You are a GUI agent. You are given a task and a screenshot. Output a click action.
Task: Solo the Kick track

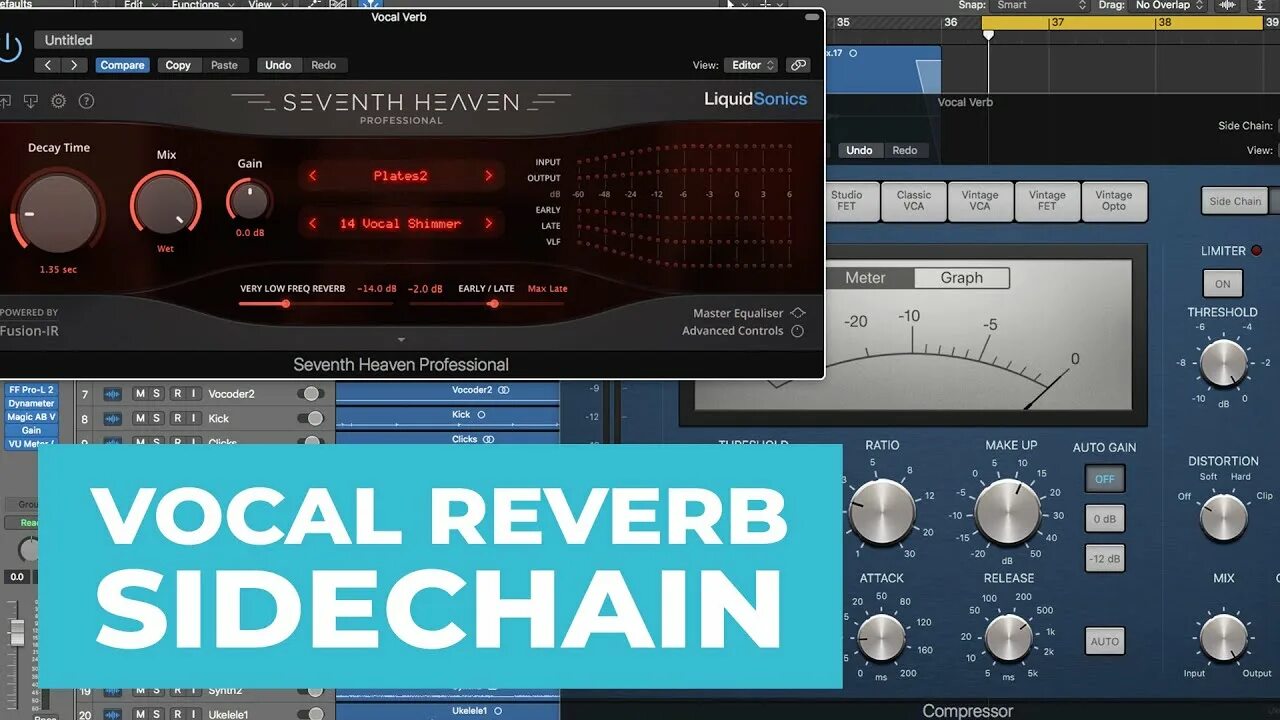pos(157,418)
